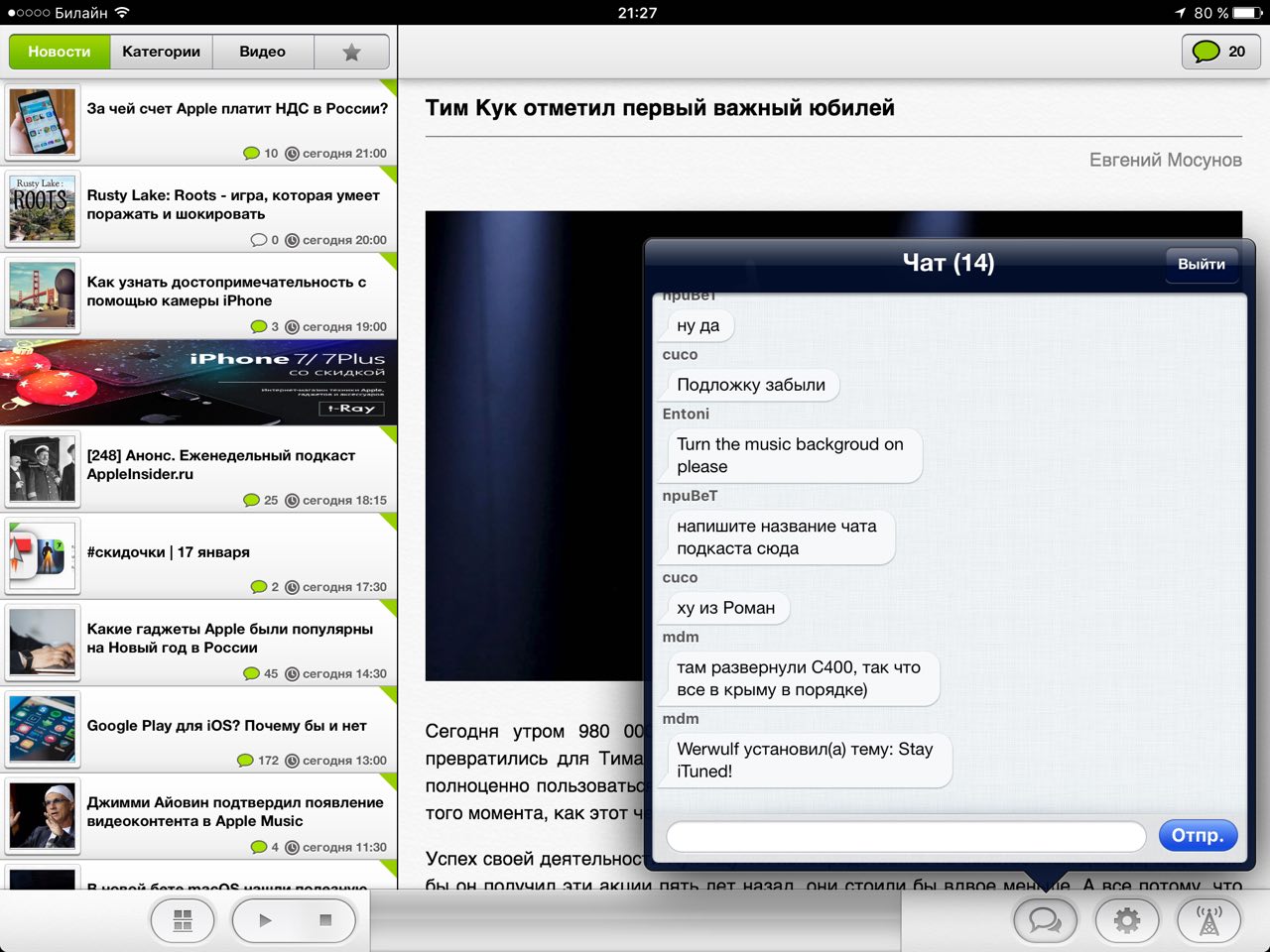Tap clock icon next to сегодня 20:00
This screenshot has width=1270, height=952.
pyautogui.click(x=292, y=240)
